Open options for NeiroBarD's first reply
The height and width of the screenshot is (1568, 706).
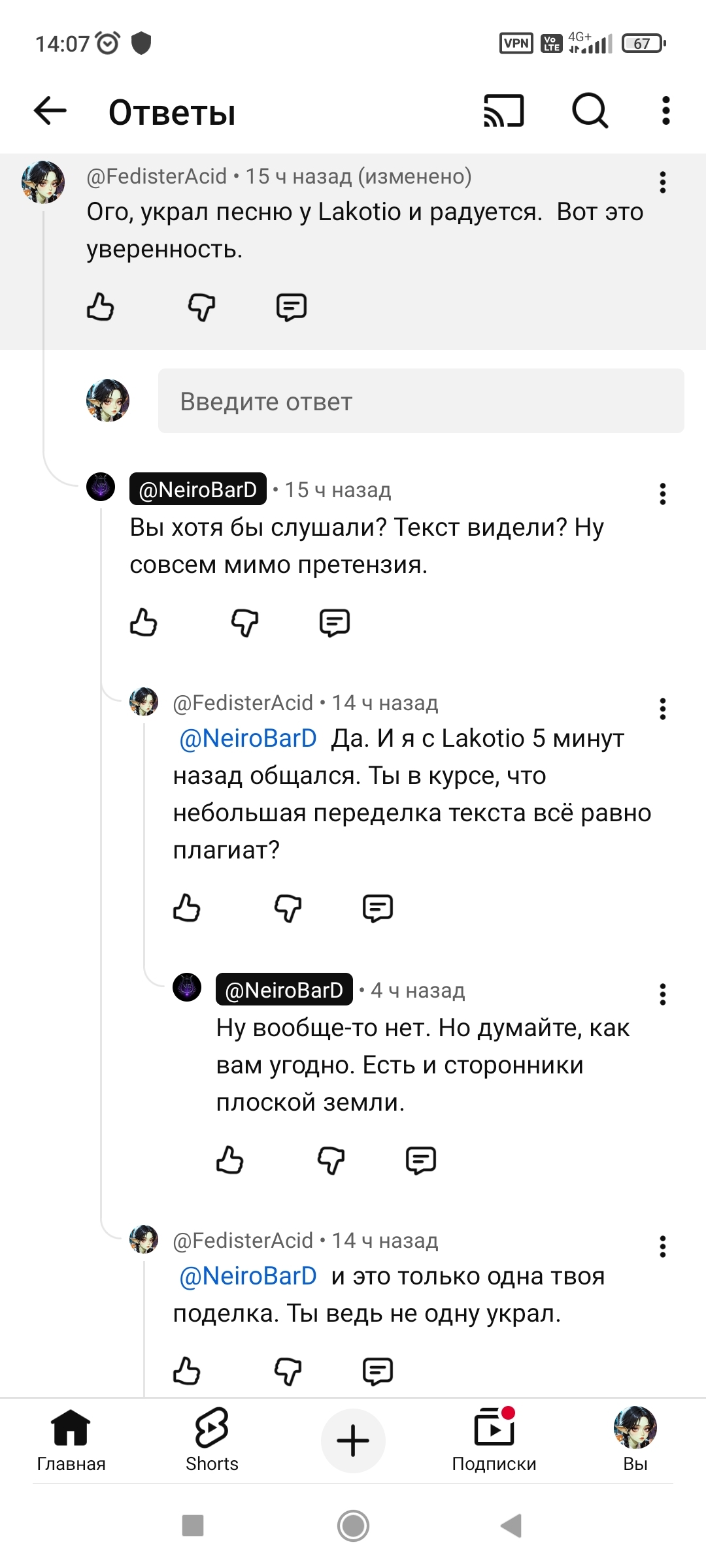(662, 494)
